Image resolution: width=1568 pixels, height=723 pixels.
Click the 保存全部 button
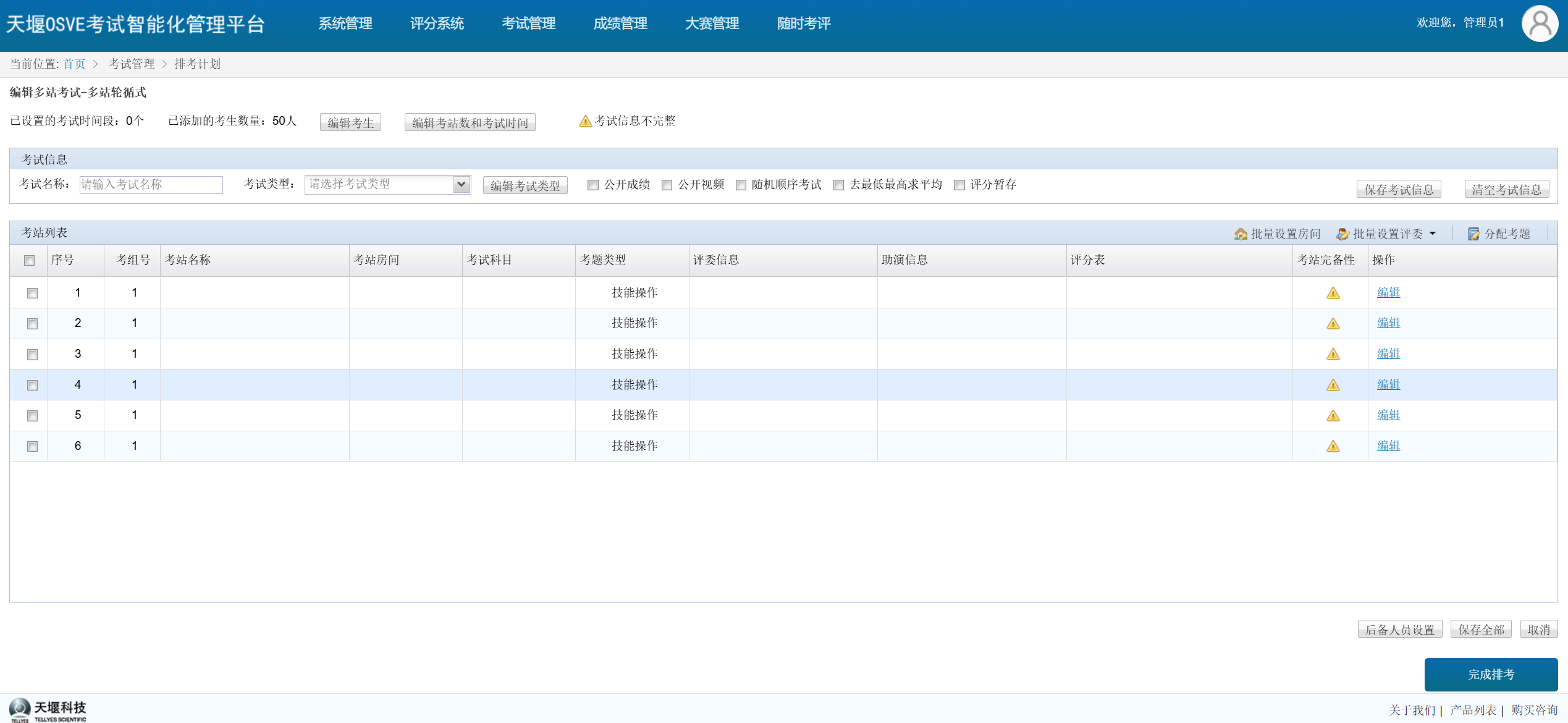pyautogui.click(x=1481, y=629)
